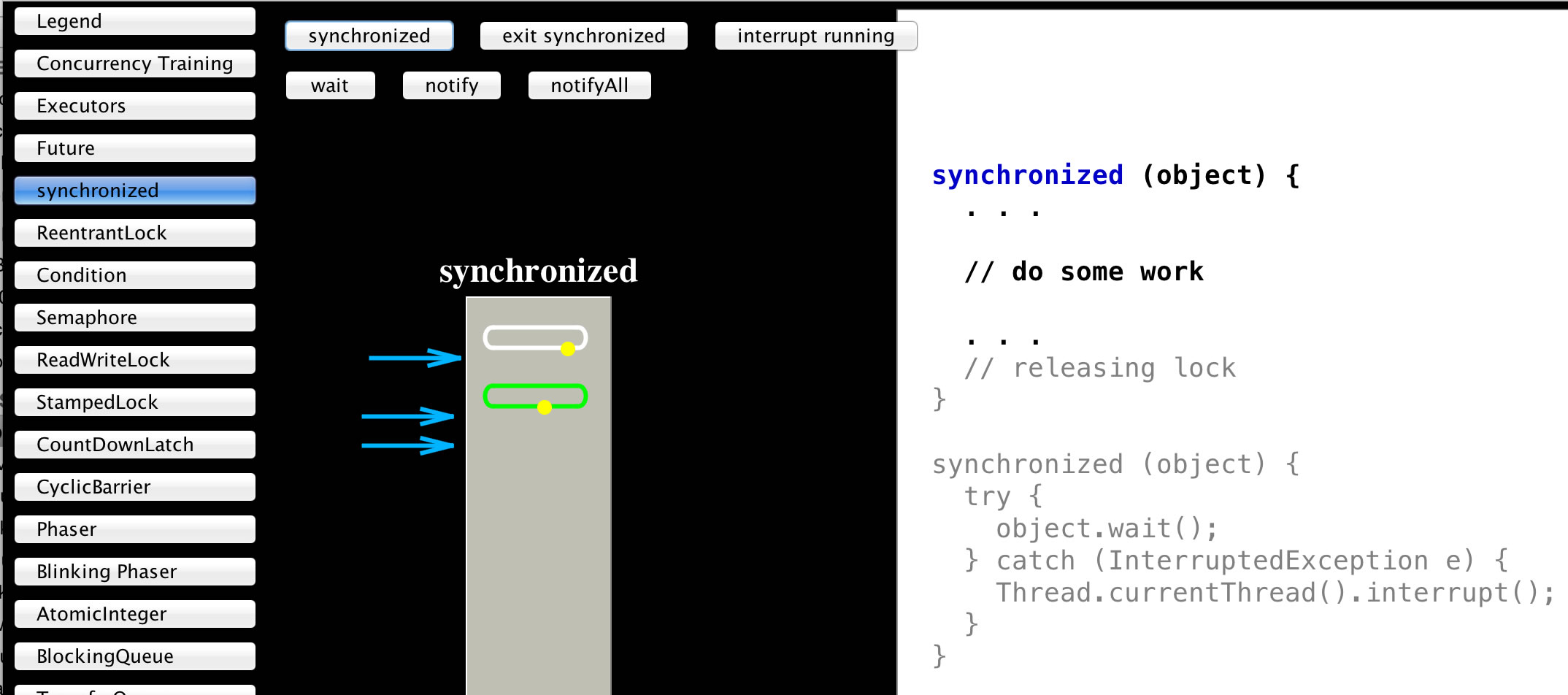Open the Executors demo
1568x695 pixels.
pyautogui.click(x=135, y=106)
